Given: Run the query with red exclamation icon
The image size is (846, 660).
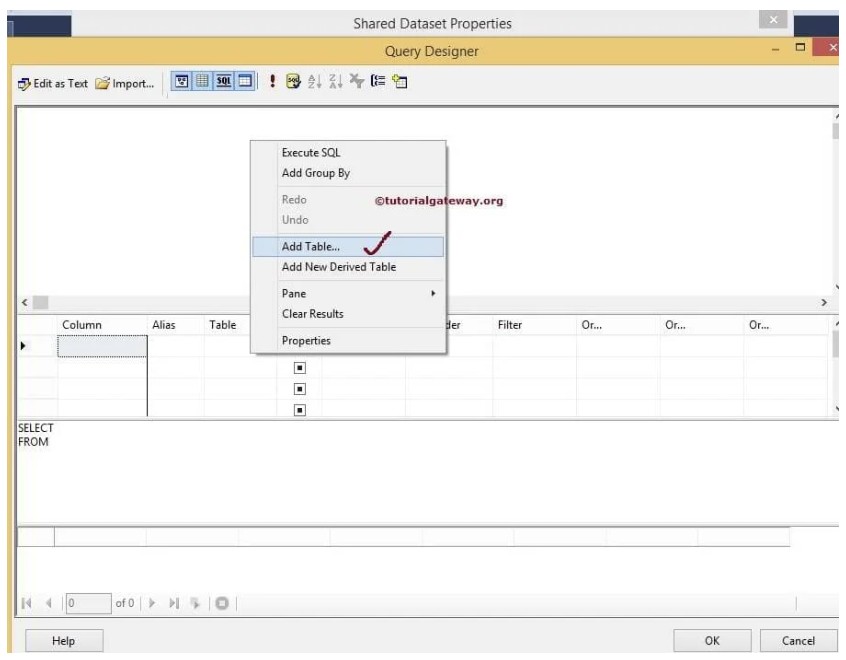Looking at the screenshot, I should pyautogui.click(x=272, y=81).
